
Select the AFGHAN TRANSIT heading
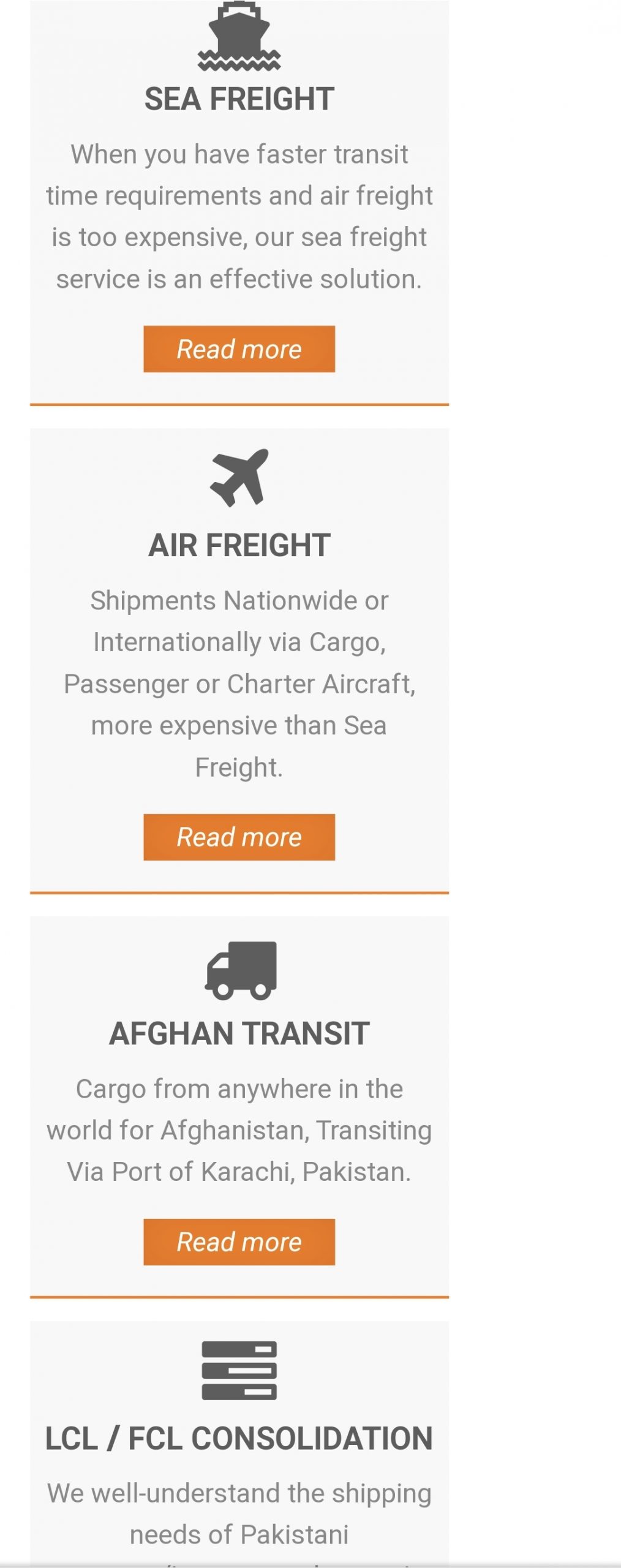point(239,1034)
